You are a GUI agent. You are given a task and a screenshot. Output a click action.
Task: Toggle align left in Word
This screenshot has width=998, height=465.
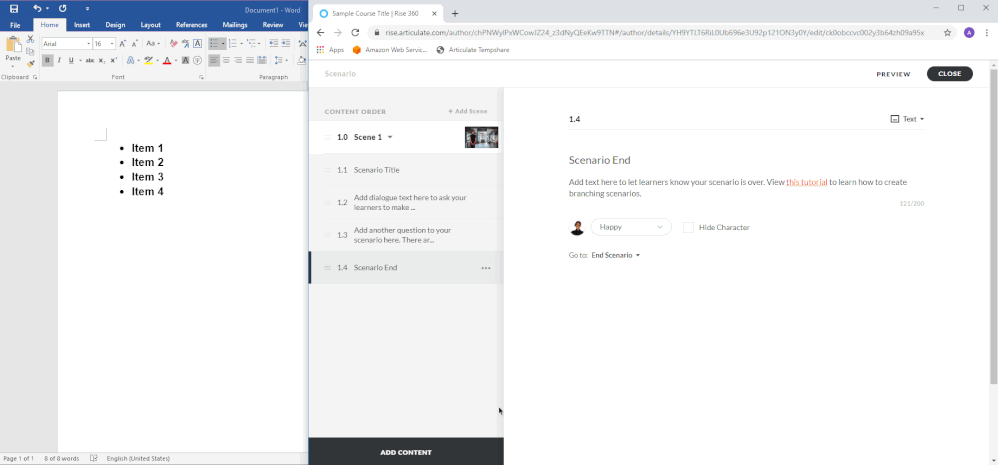[x=214, y=60]
